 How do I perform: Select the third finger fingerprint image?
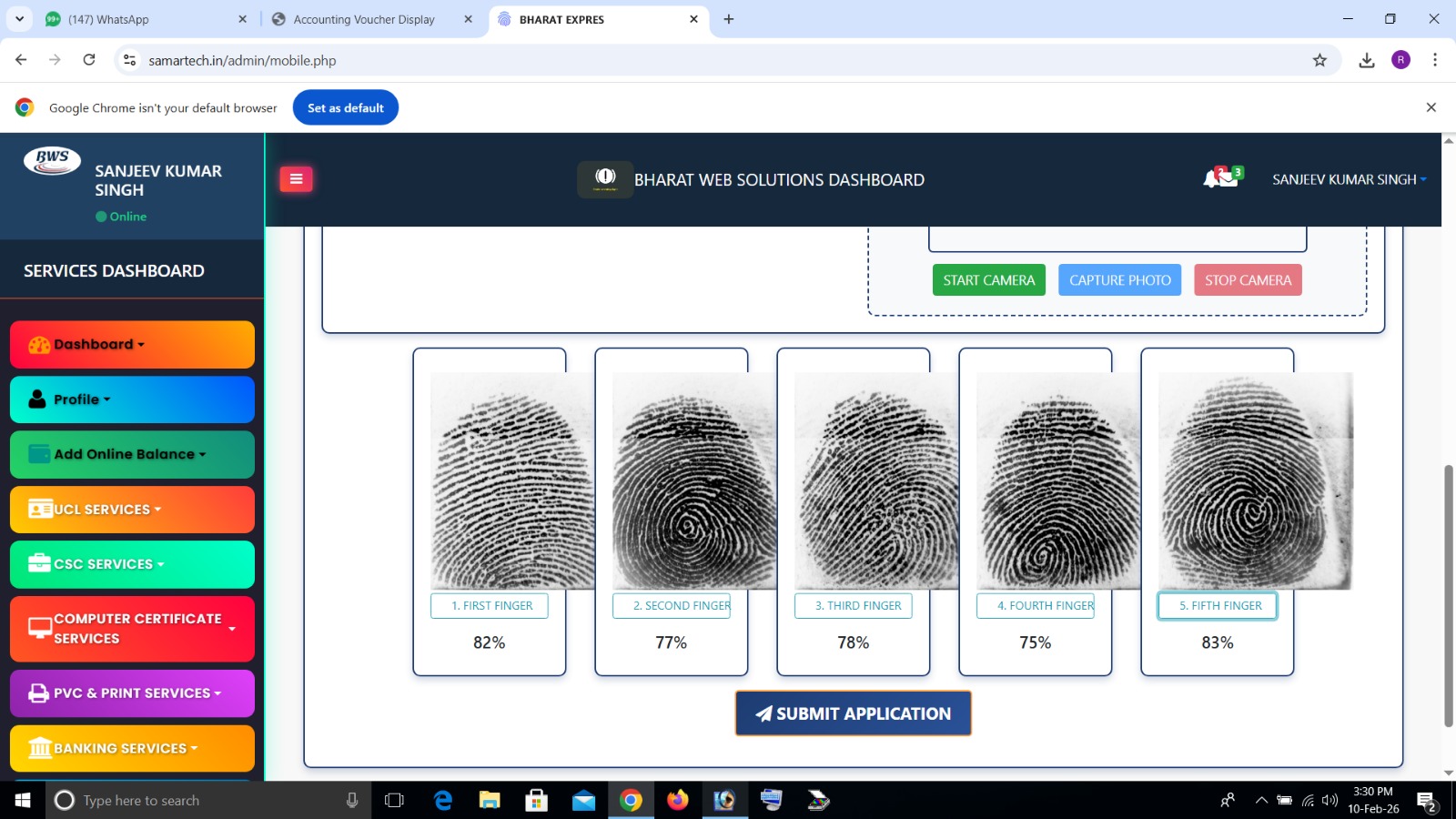[875, 480]
